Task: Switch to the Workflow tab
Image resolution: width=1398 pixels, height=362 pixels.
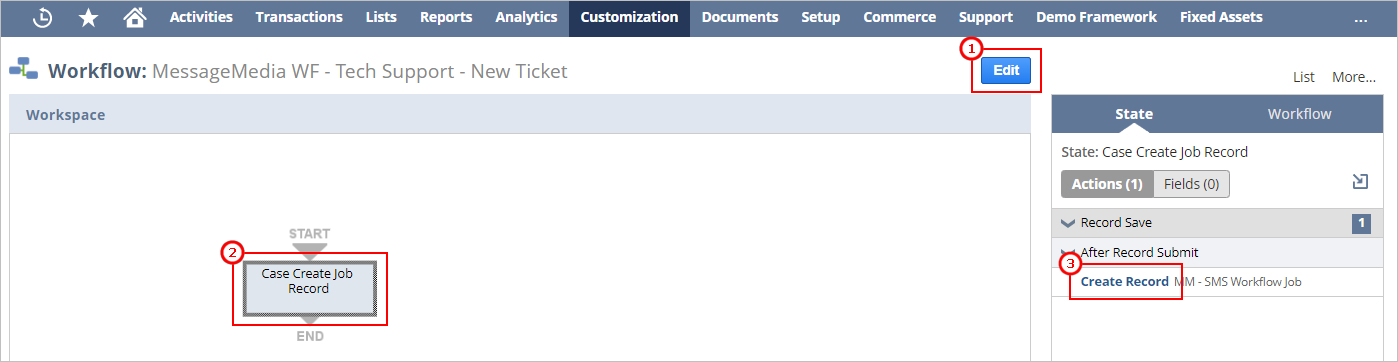Action: [x=1299, y=114]
